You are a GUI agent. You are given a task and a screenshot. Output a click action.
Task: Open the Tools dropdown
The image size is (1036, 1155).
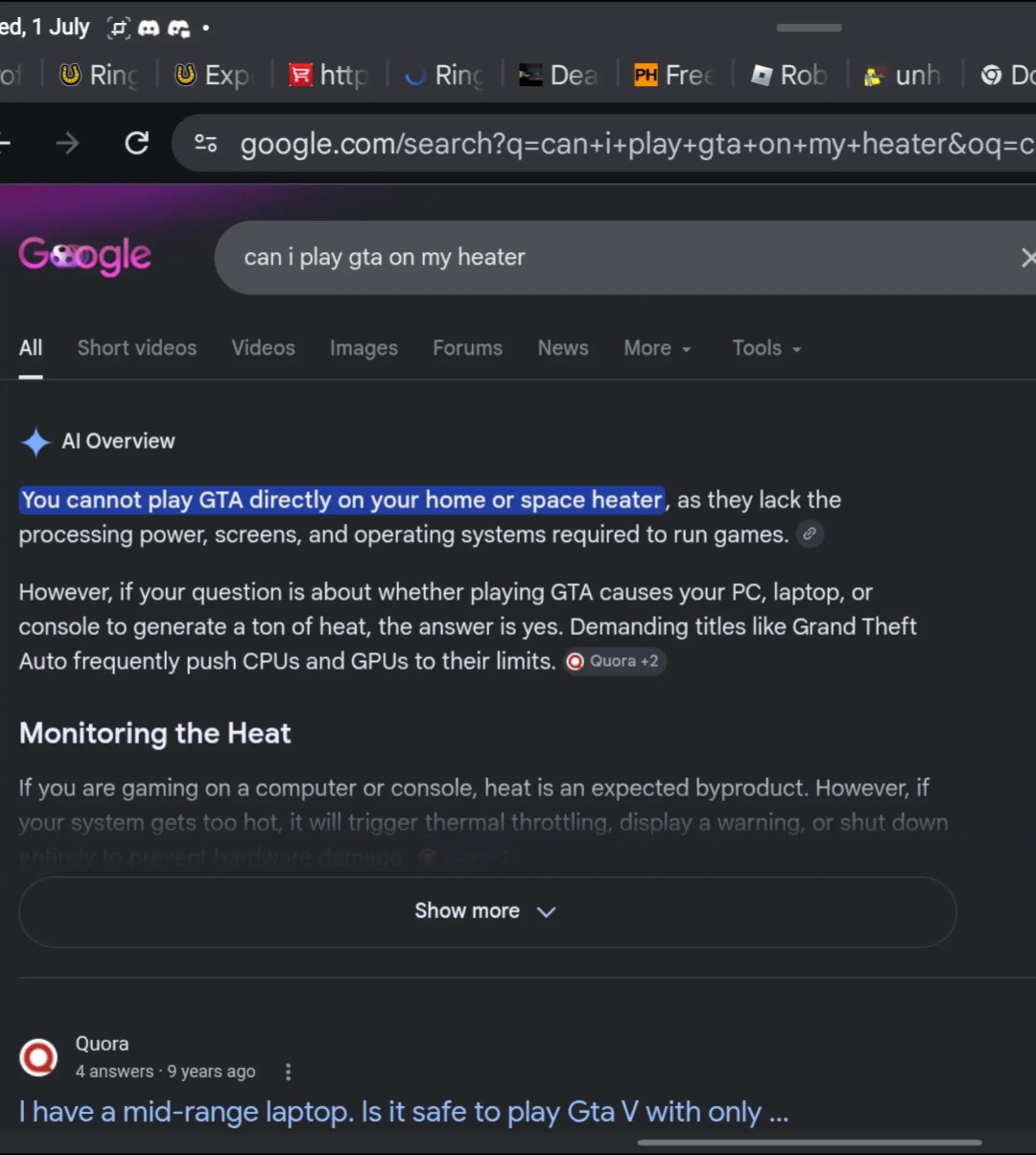coord(767,348)
